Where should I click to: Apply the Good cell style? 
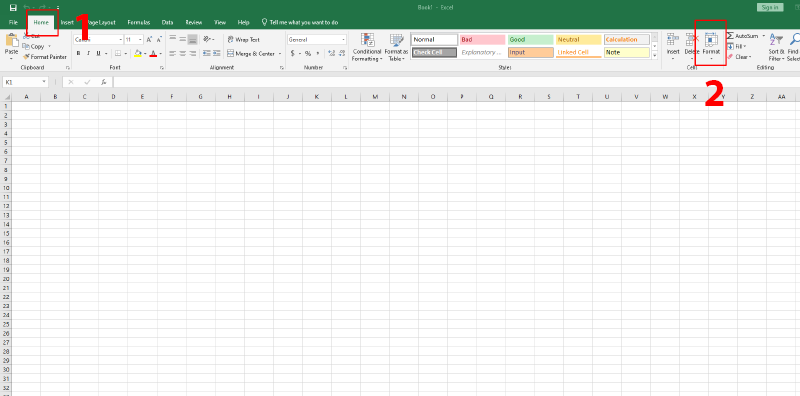pos(531,39)
